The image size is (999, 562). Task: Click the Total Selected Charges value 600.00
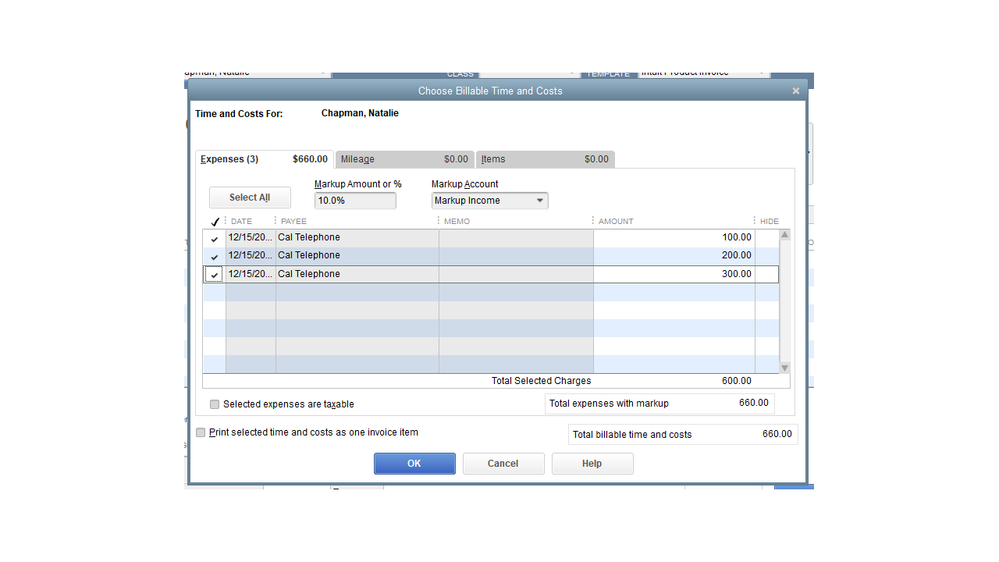click(737, 381)
